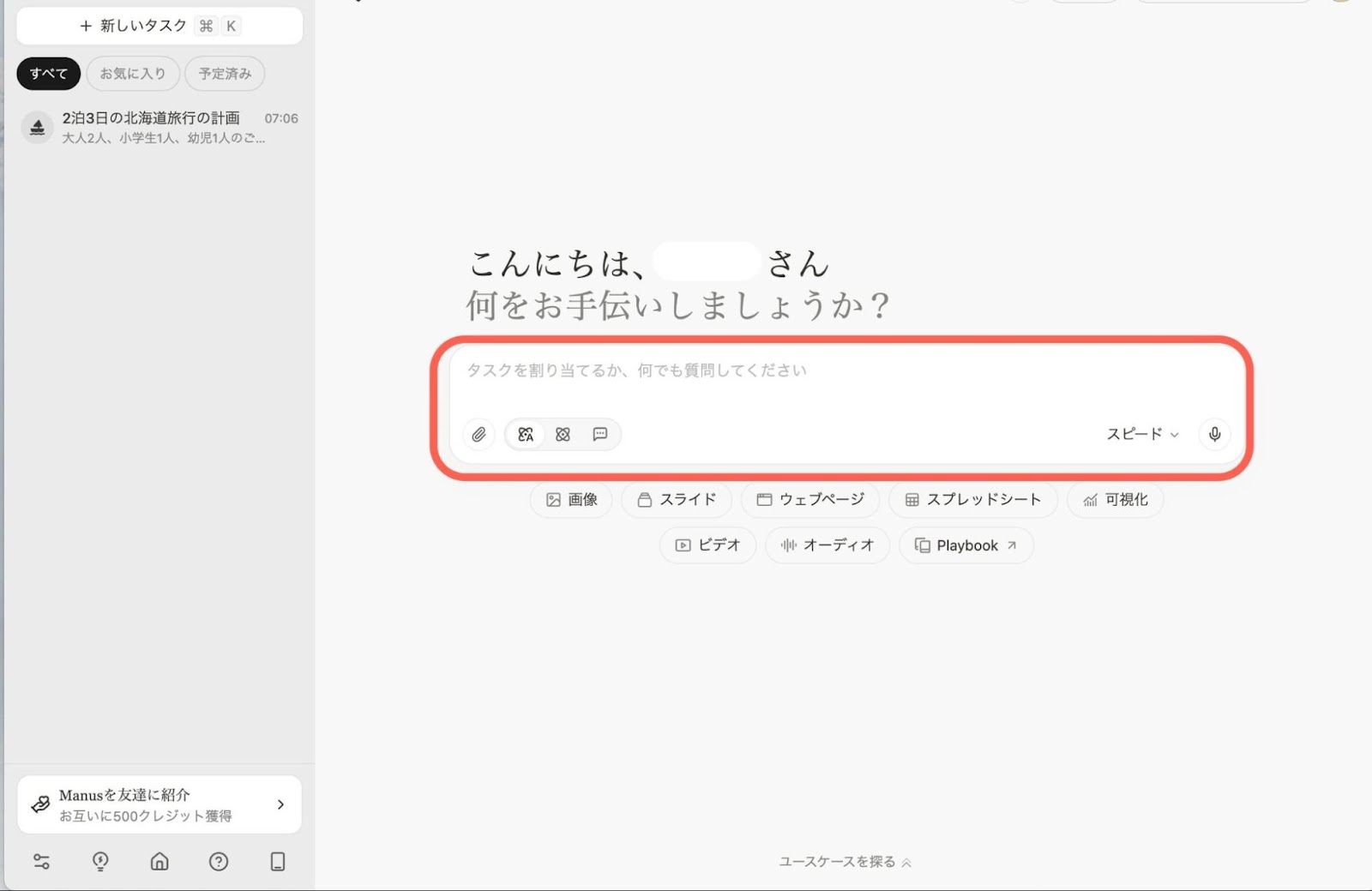Select the 予定済み filter tab
Viewport: 1372px width, 891px height.
(x=225, y=74)
